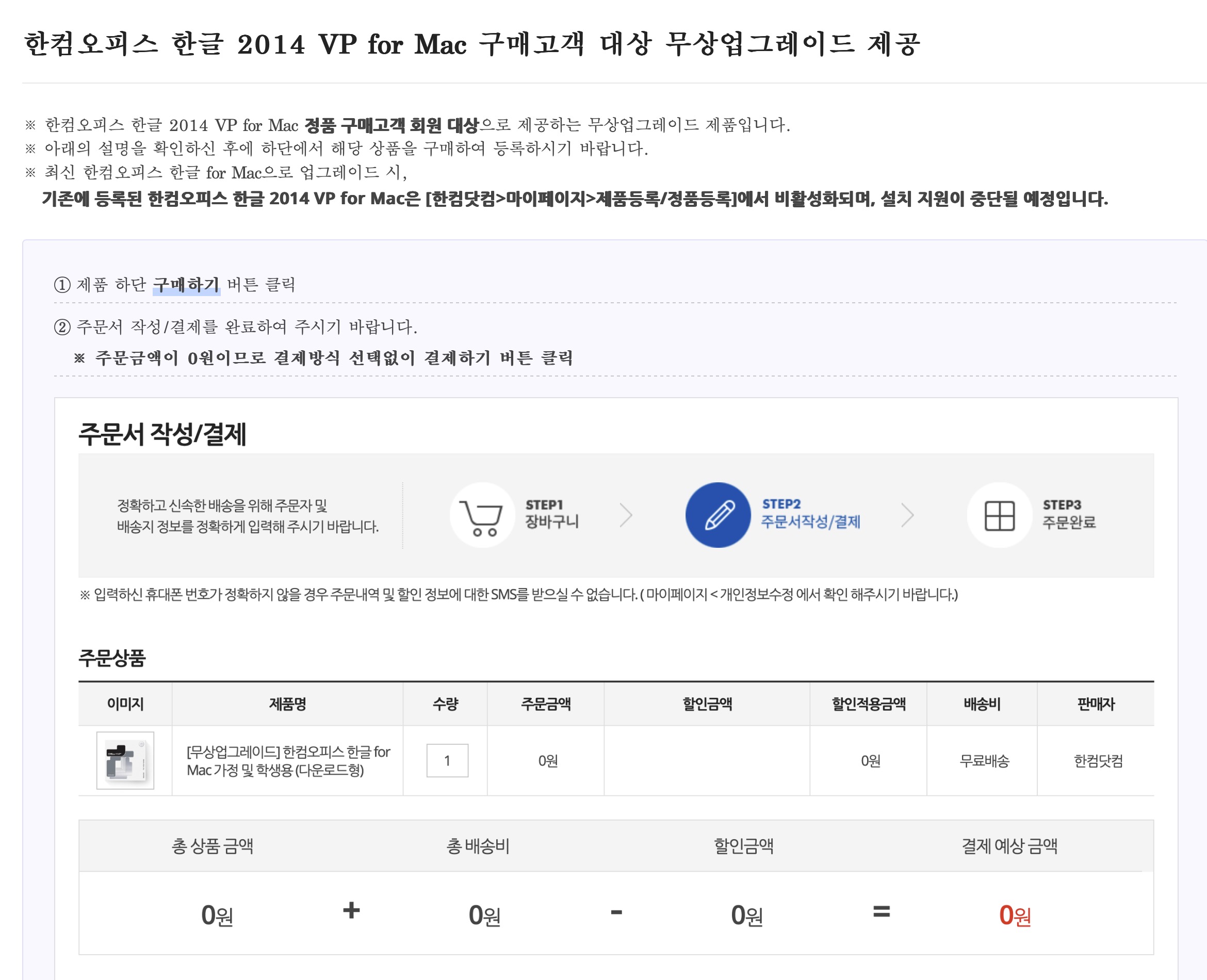Screen dimensions: 1207x980
Task: Click the minus sign in price summary
Action: (616, 912)
